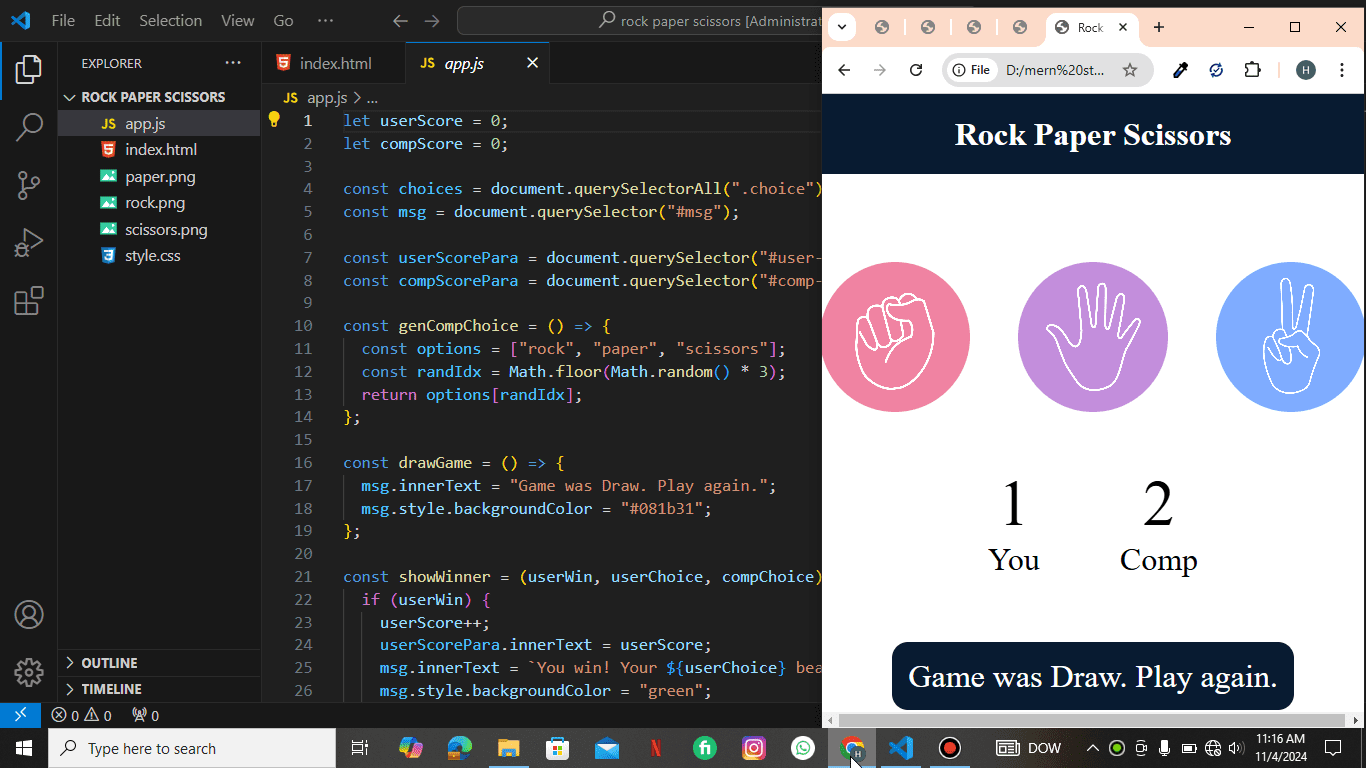The height and width of the screenshot is (768, 1366).
Task: Click the Accounts icon in activity bar
Action: point(29,614)
